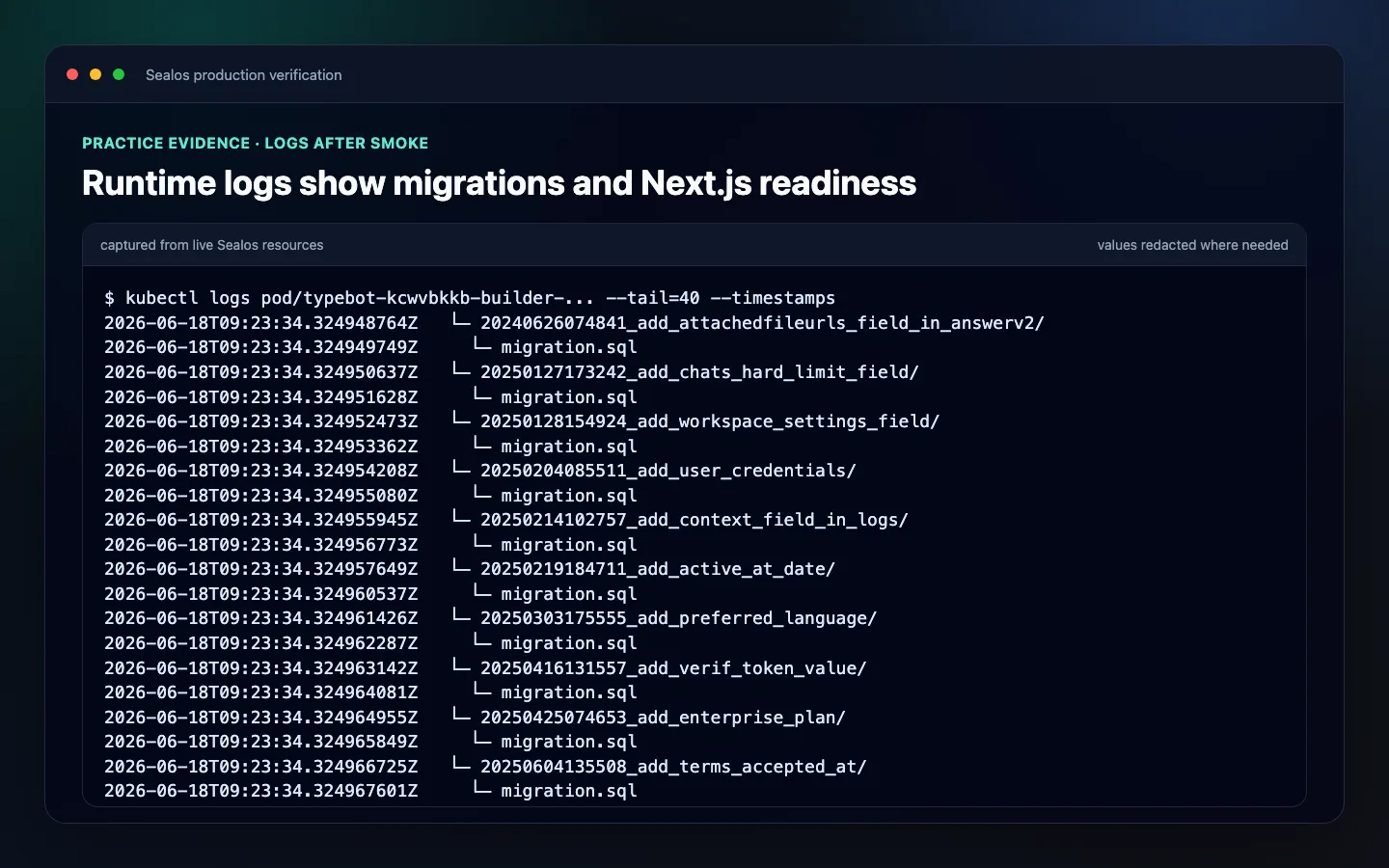Click timestamp ending 324961426Z

261,618
